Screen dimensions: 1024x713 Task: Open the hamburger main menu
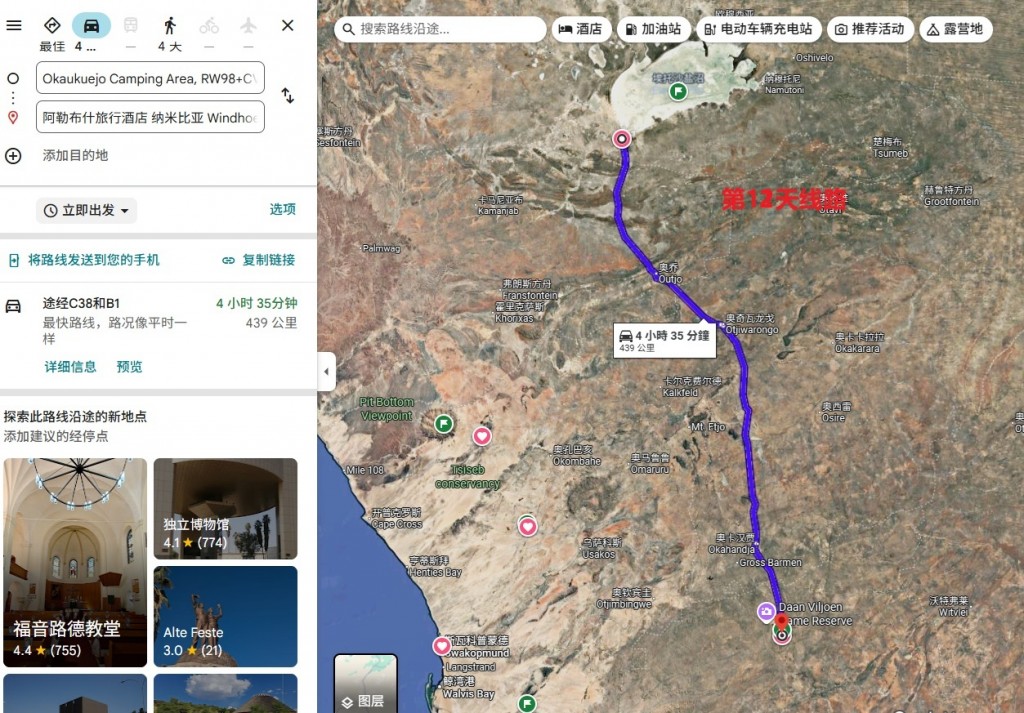pos(14,25)
